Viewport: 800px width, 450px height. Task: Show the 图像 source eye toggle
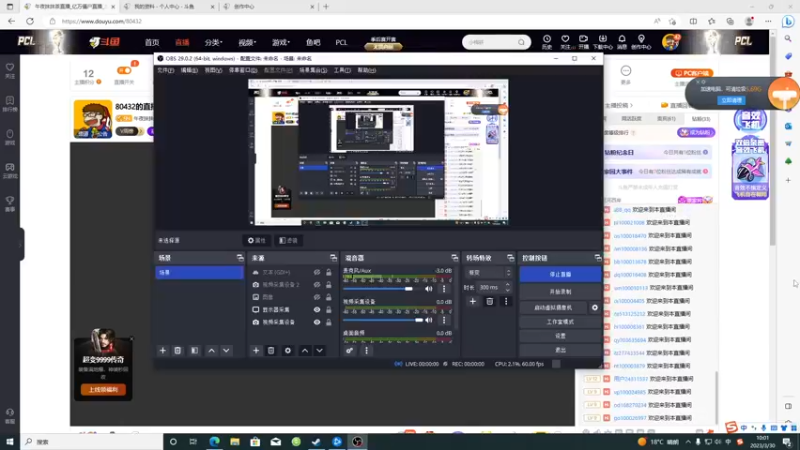pos(317,297)
